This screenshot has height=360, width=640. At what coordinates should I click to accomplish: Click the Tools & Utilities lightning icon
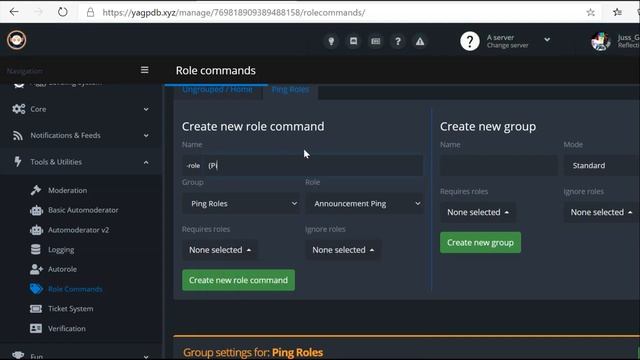(18, 162)
